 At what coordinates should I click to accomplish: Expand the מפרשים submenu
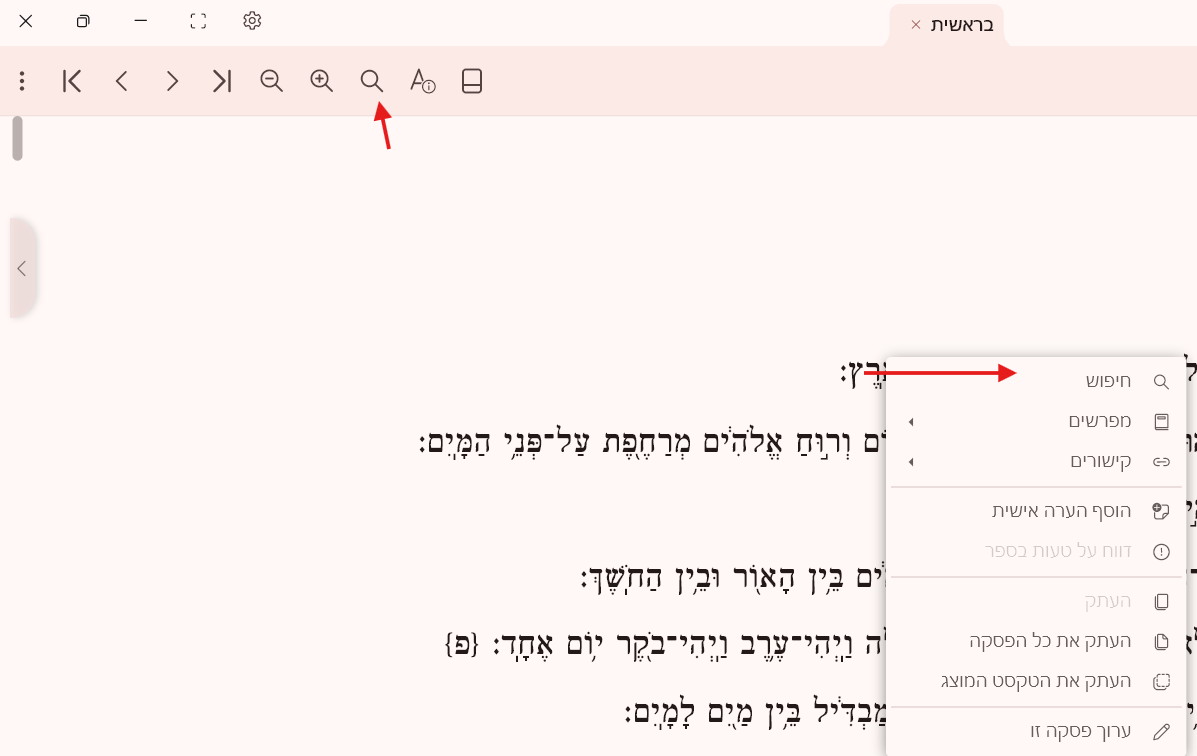1037,421
